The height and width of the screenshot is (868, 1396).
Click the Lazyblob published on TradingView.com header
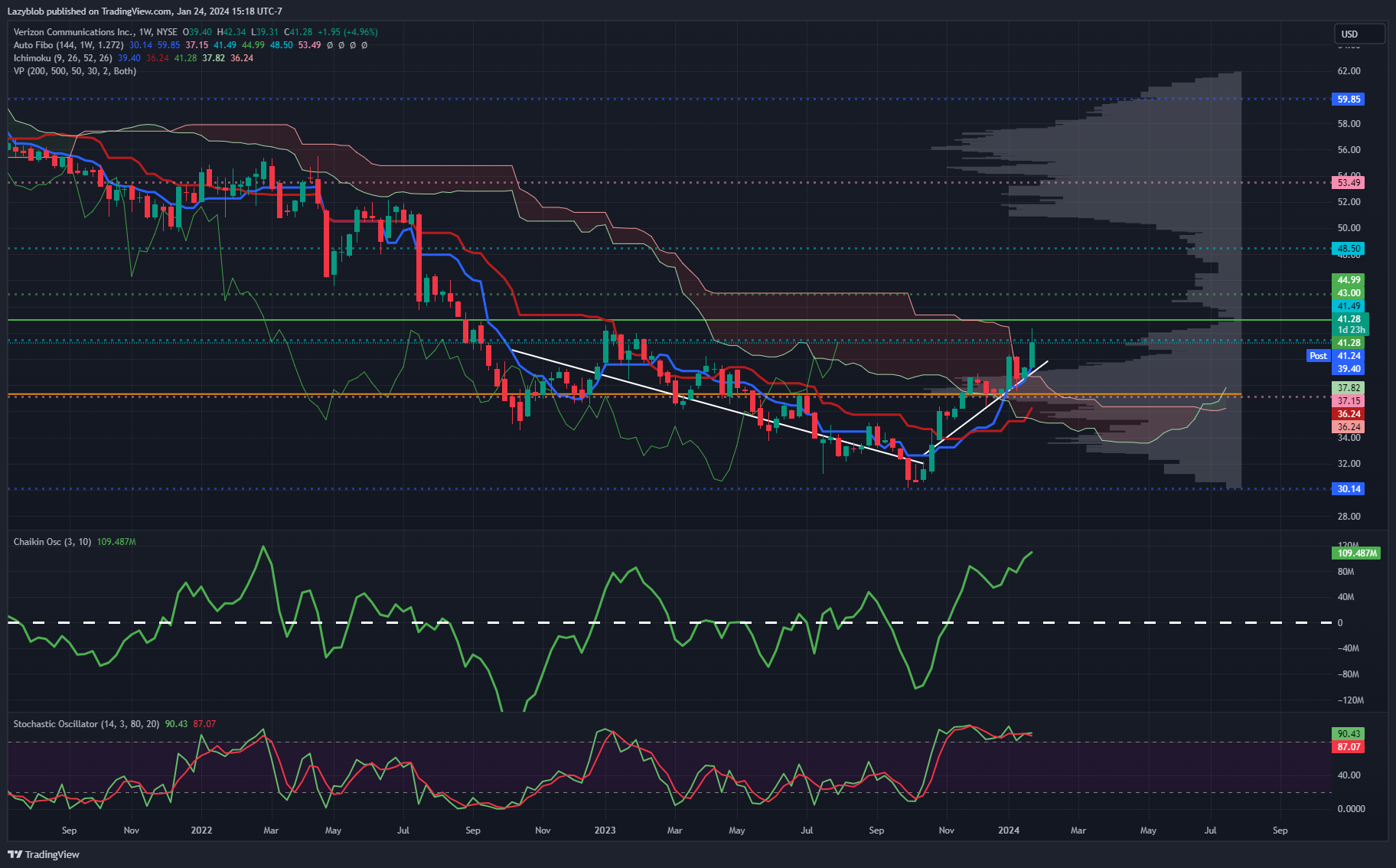click(145, 11)
